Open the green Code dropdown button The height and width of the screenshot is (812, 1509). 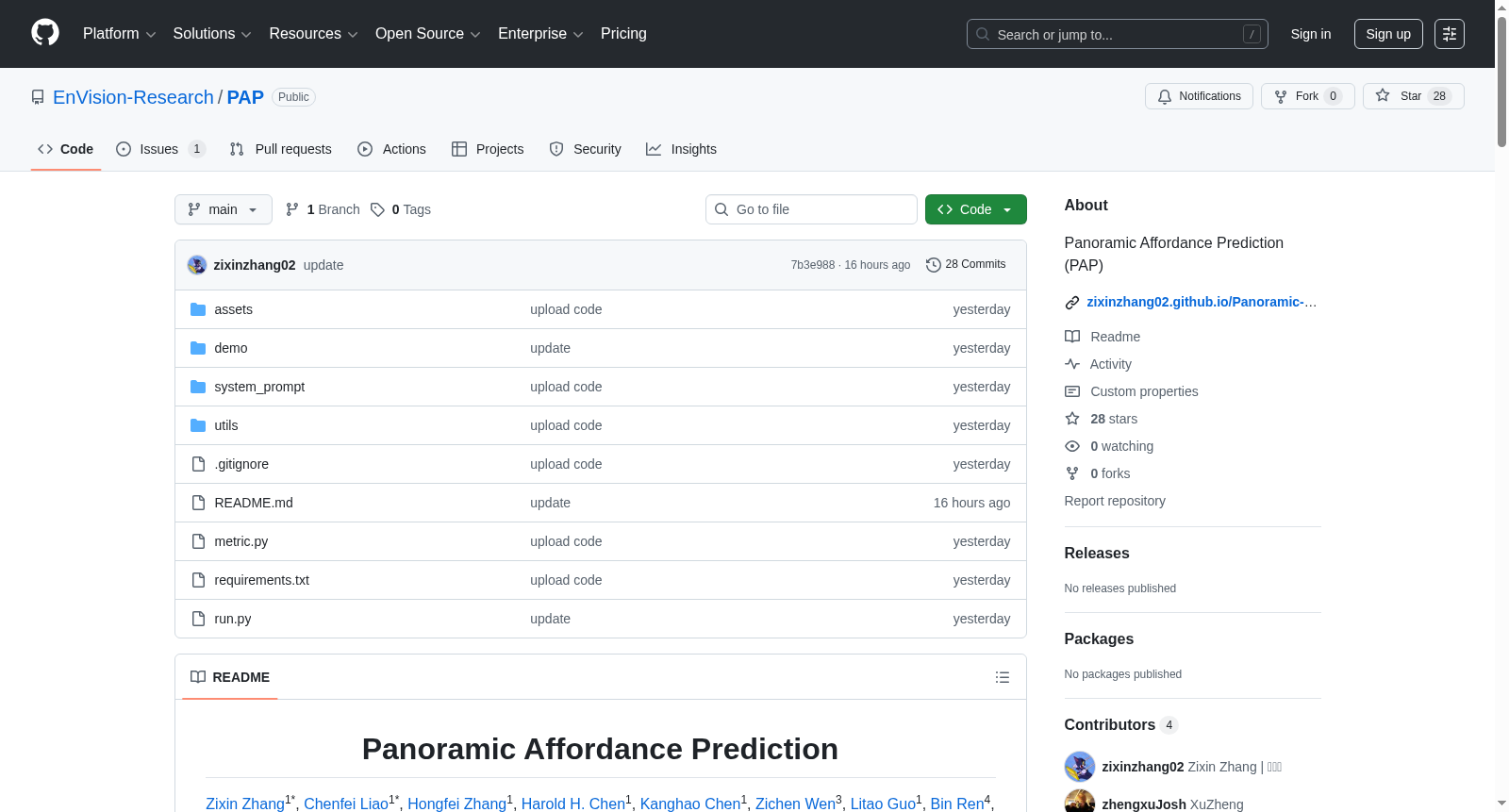(x=976, y=209)
